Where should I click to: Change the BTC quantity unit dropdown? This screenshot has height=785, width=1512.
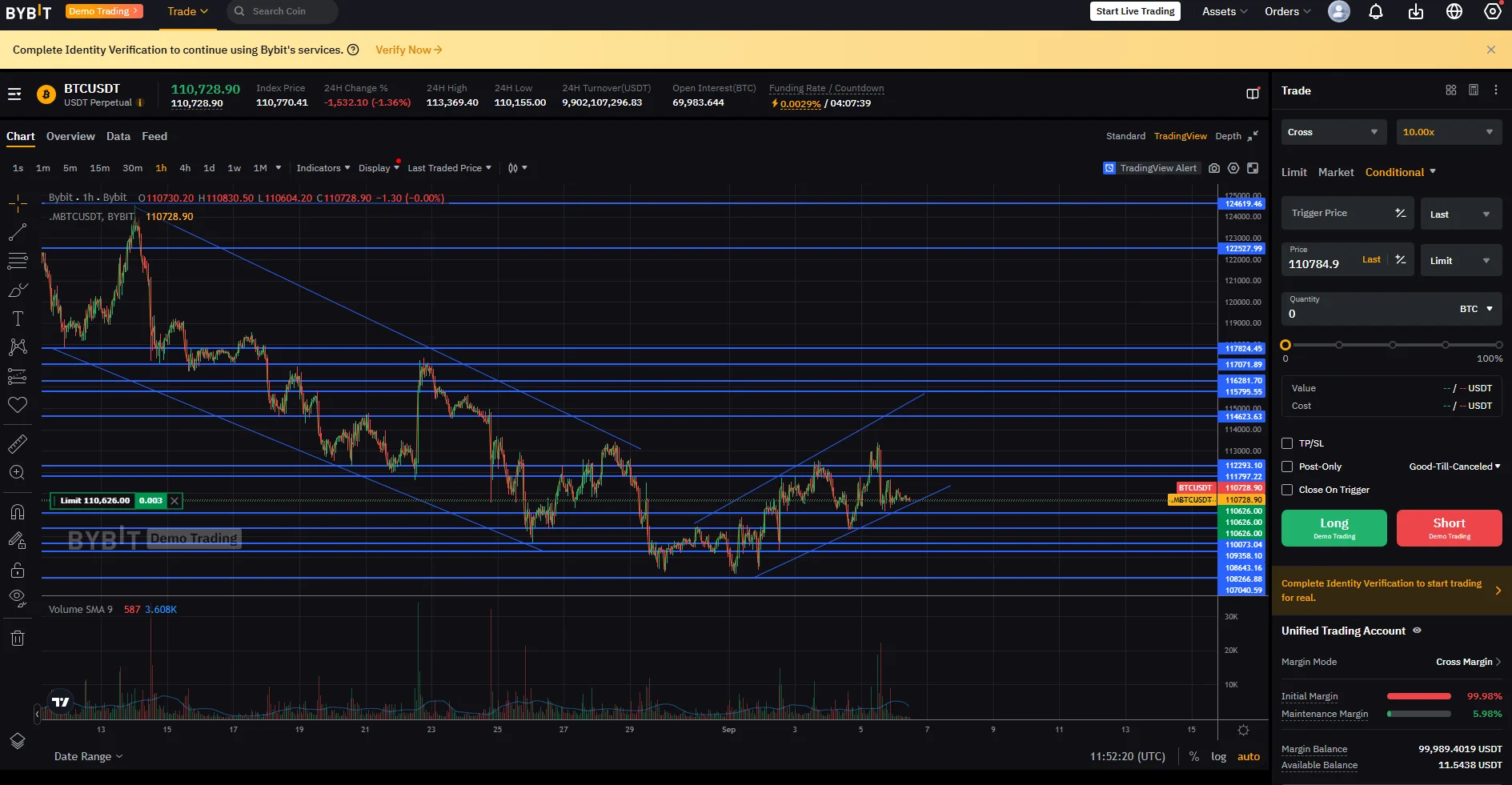tap(1476, 309)
